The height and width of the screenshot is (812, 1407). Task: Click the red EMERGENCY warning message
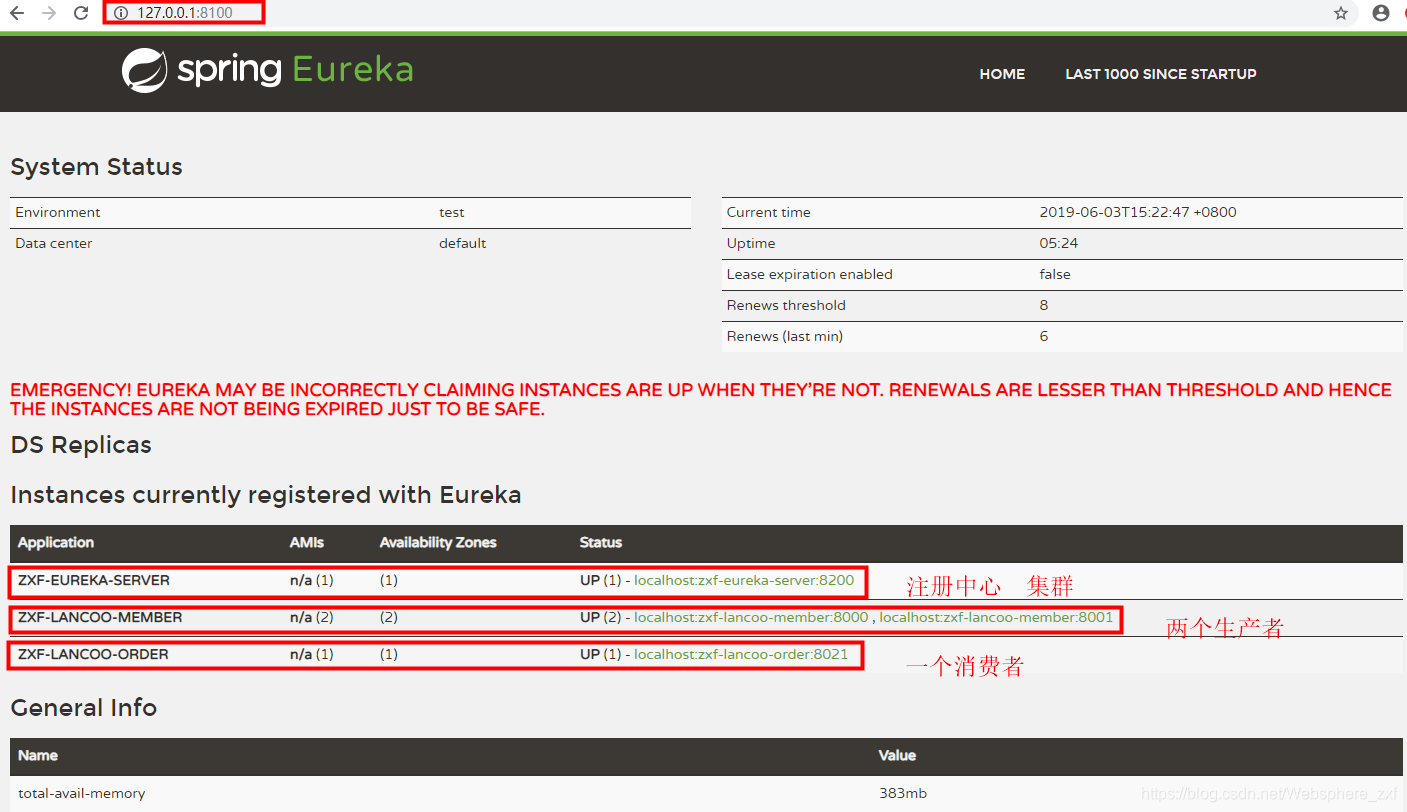tap(701, 399)
